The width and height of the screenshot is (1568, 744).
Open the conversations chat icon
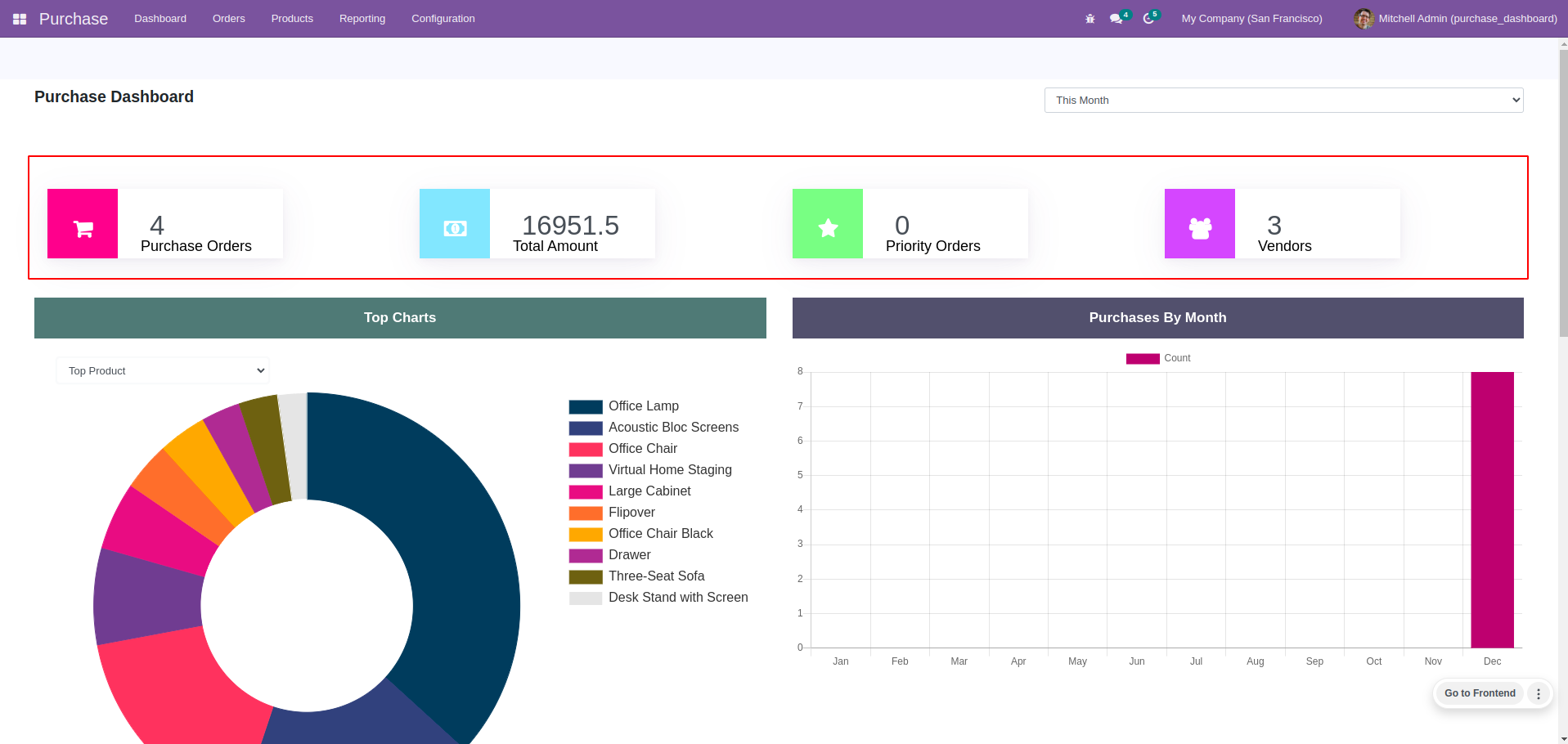click(x=1116, y=19)
